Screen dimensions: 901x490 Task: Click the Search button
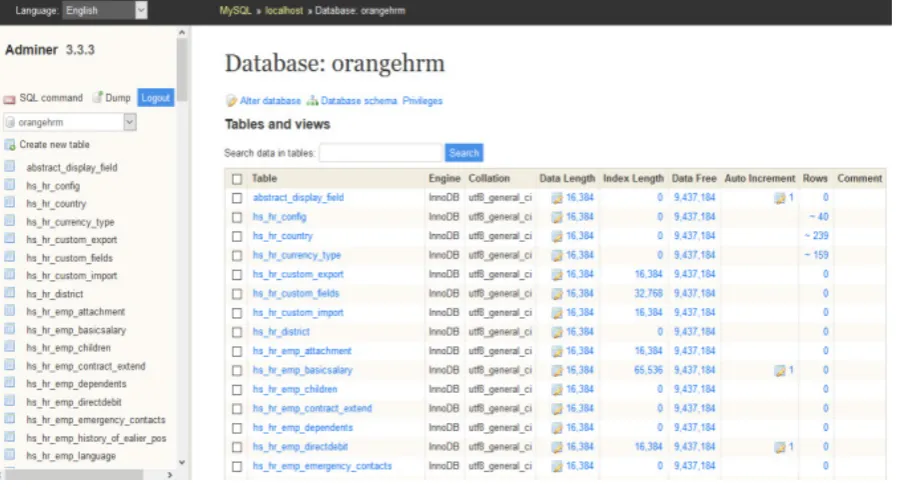(464, 153)
